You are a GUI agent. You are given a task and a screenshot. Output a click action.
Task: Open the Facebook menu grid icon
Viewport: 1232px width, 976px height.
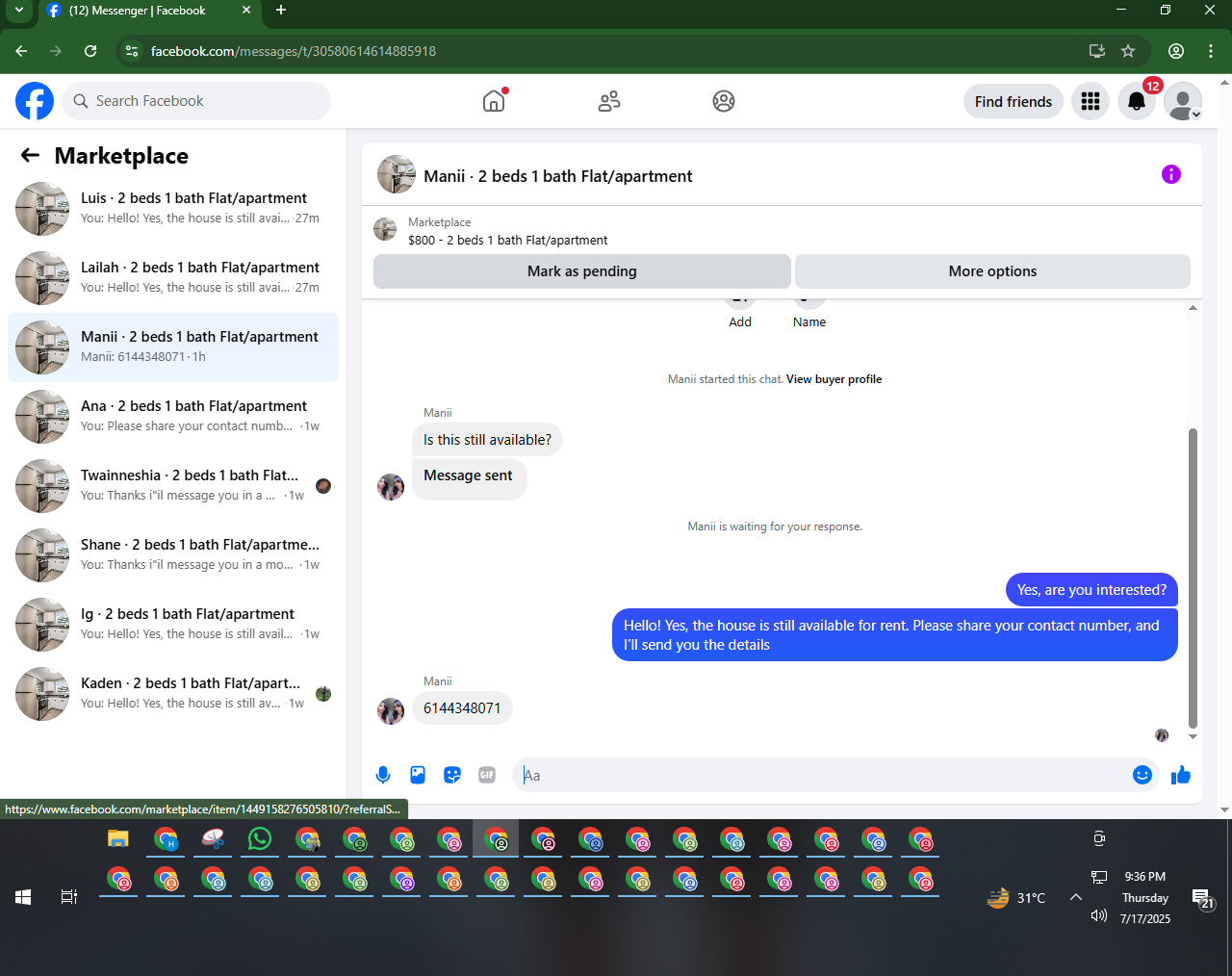coord(1091,101)
